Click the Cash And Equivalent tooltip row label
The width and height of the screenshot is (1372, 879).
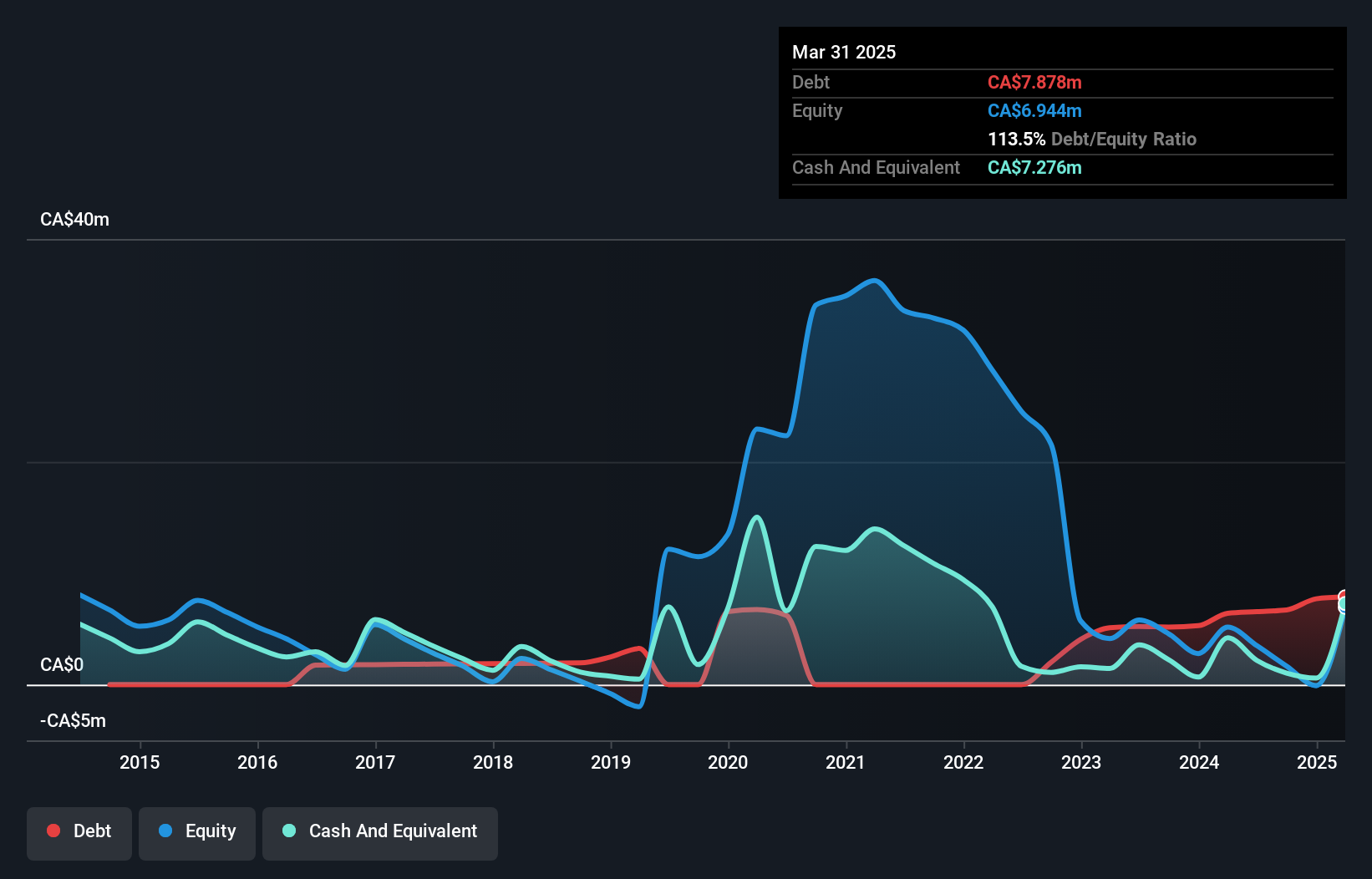coord(876,167)
